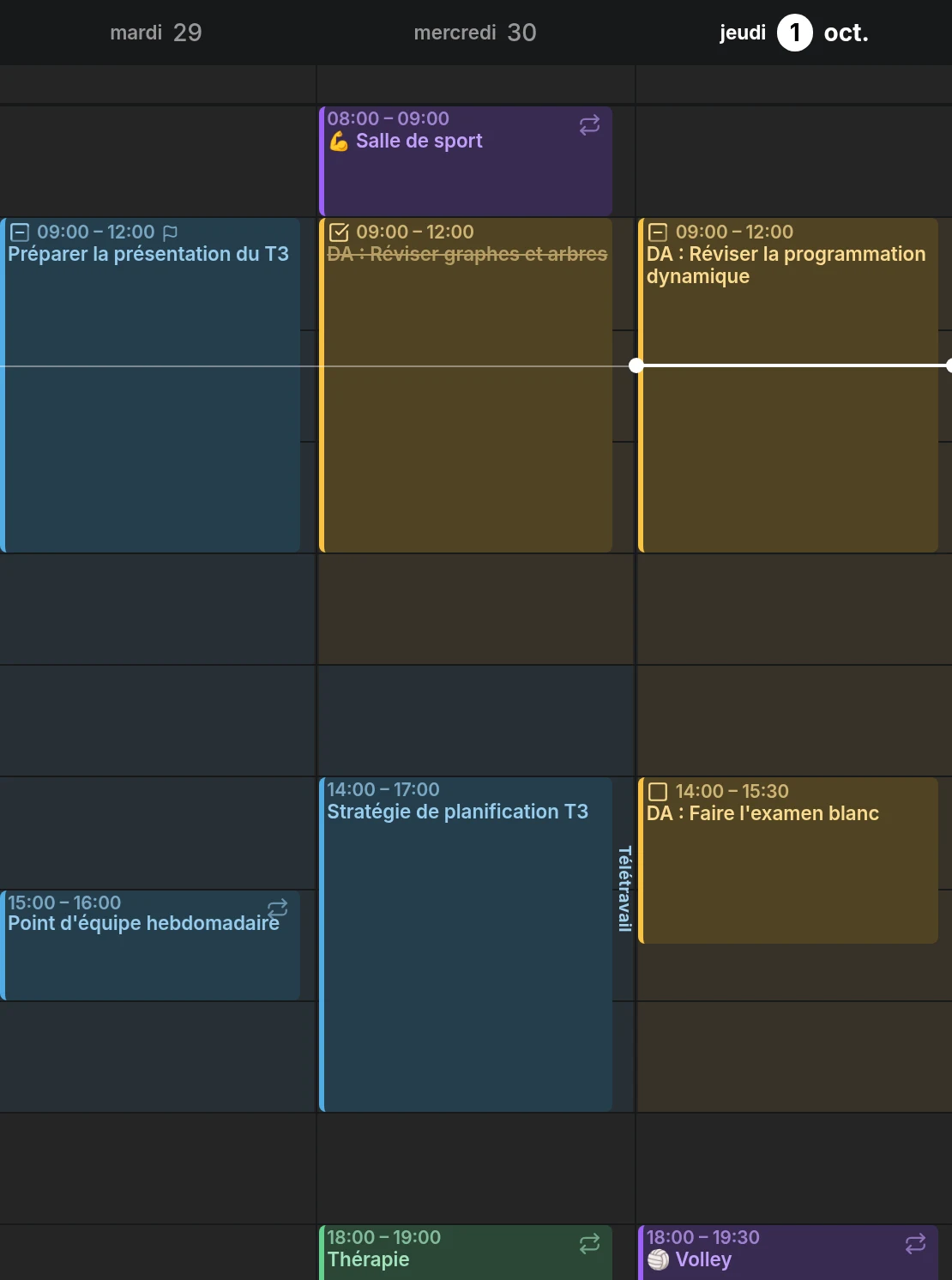952x1280 pixels.
Task: Click the volleyball emoji on Volley event
Action: coord(658,1259)
